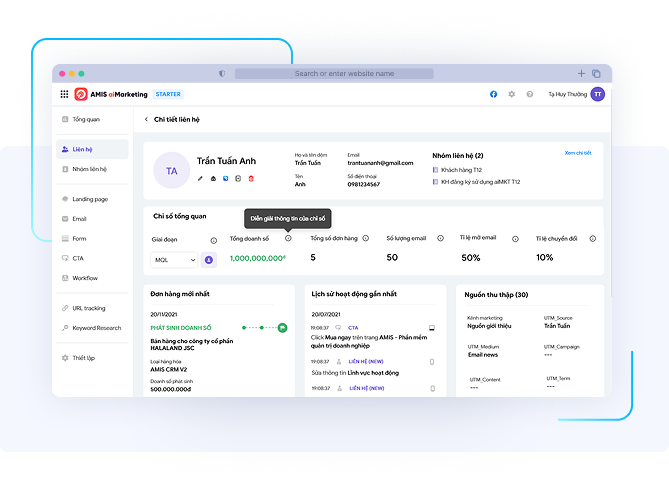Click the browser address search field
Screen dimensions: 669x489
click(x=344, y=73)
